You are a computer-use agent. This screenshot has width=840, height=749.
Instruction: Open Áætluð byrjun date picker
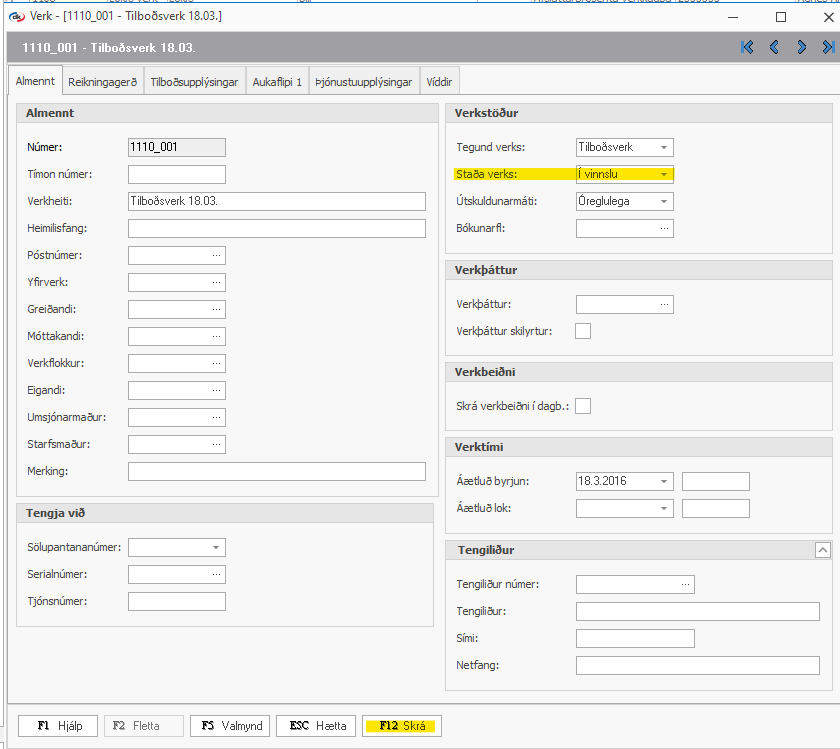click(x=664, y=482)
